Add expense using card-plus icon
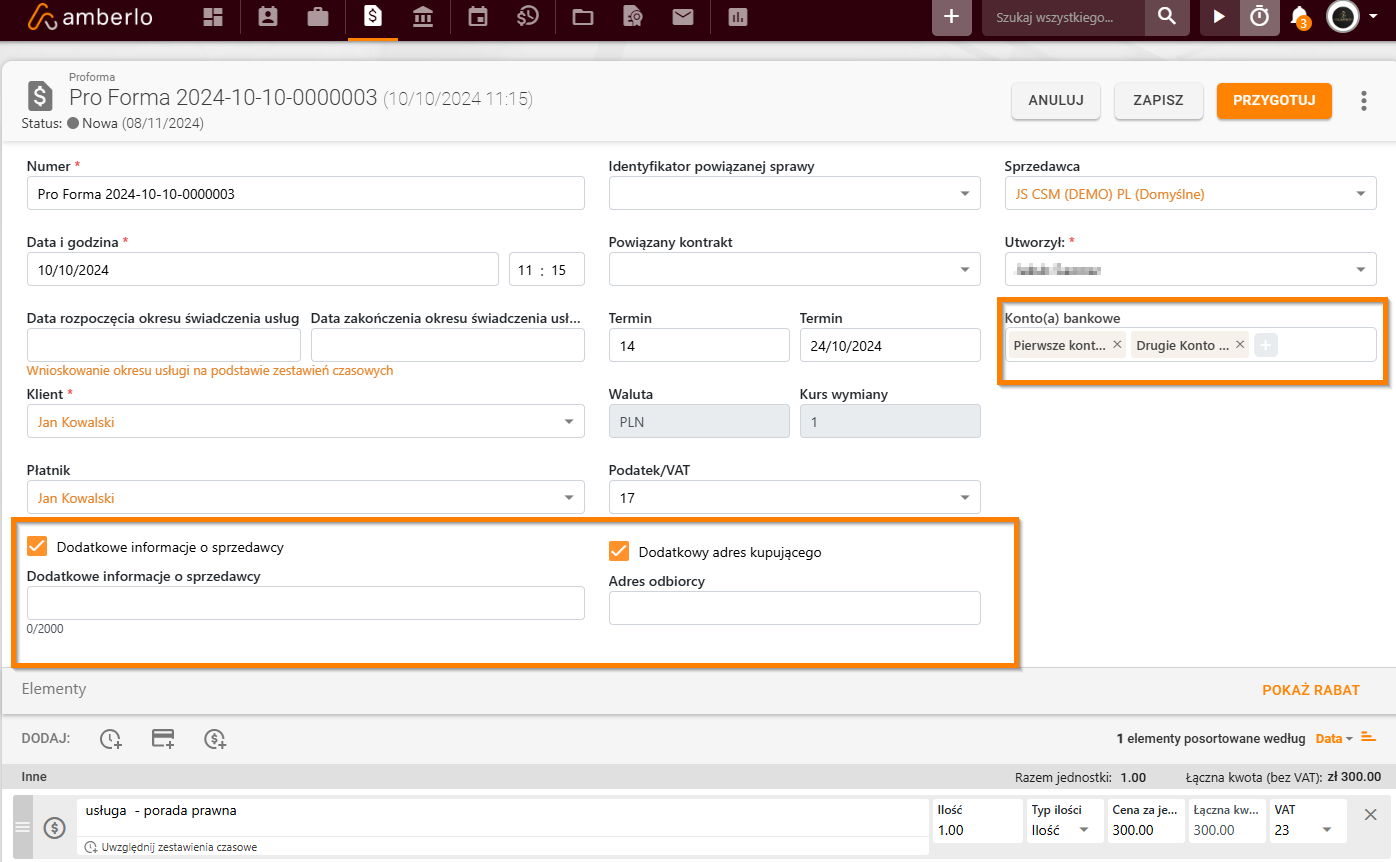The width and height of the screenshot is (1396, 862). (x=163, y=739)
